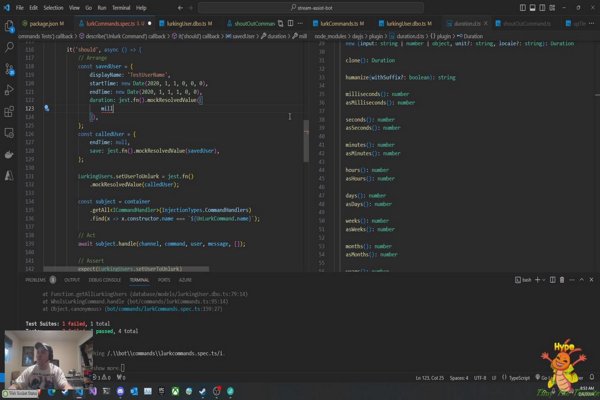This screenshot has height=400, width=600.
Task: Click 'LF' end-of-line in status bar
Action: tap(494, 378)
